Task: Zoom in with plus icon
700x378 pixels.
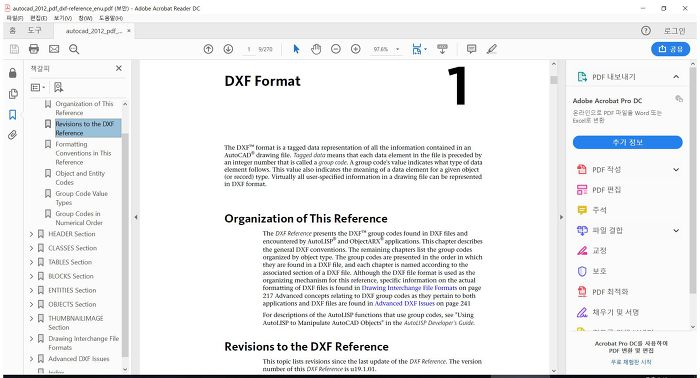Action: [x=356, y=49]
